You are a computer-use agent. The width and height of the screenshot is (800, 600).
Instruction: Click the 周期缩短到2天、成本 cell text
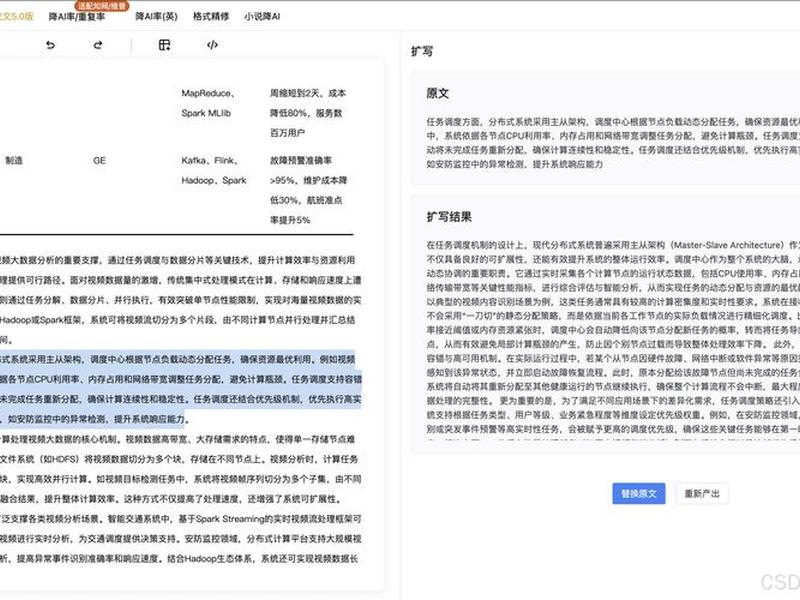(x=308, y=93)
